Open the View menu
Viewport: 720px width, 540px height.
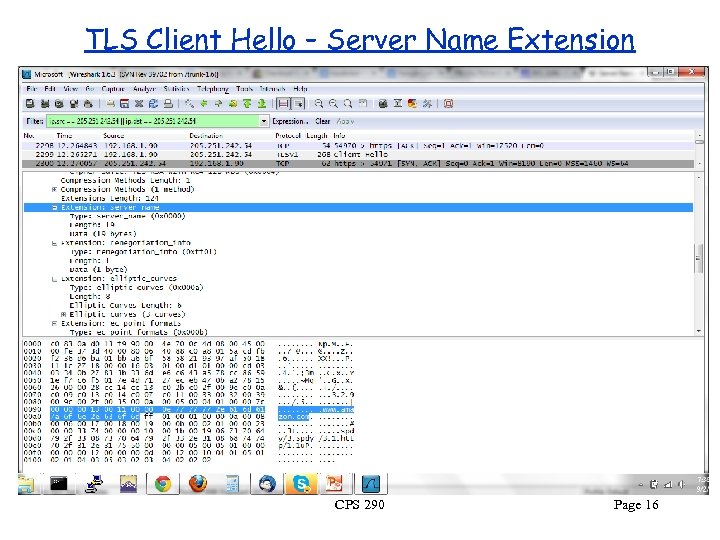(70, 89)
